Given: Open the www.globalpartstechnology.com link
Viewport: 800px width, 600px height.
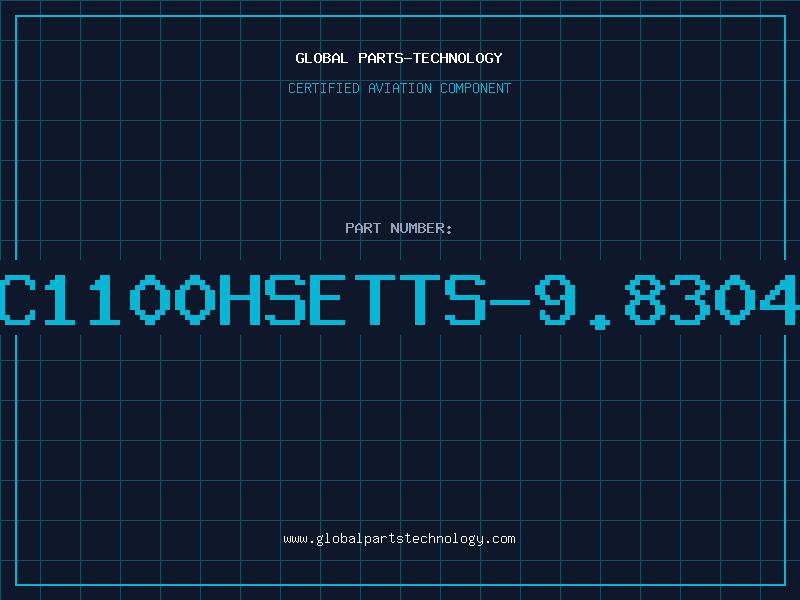Looking at the screenshot, I should (x=399, y=539).
